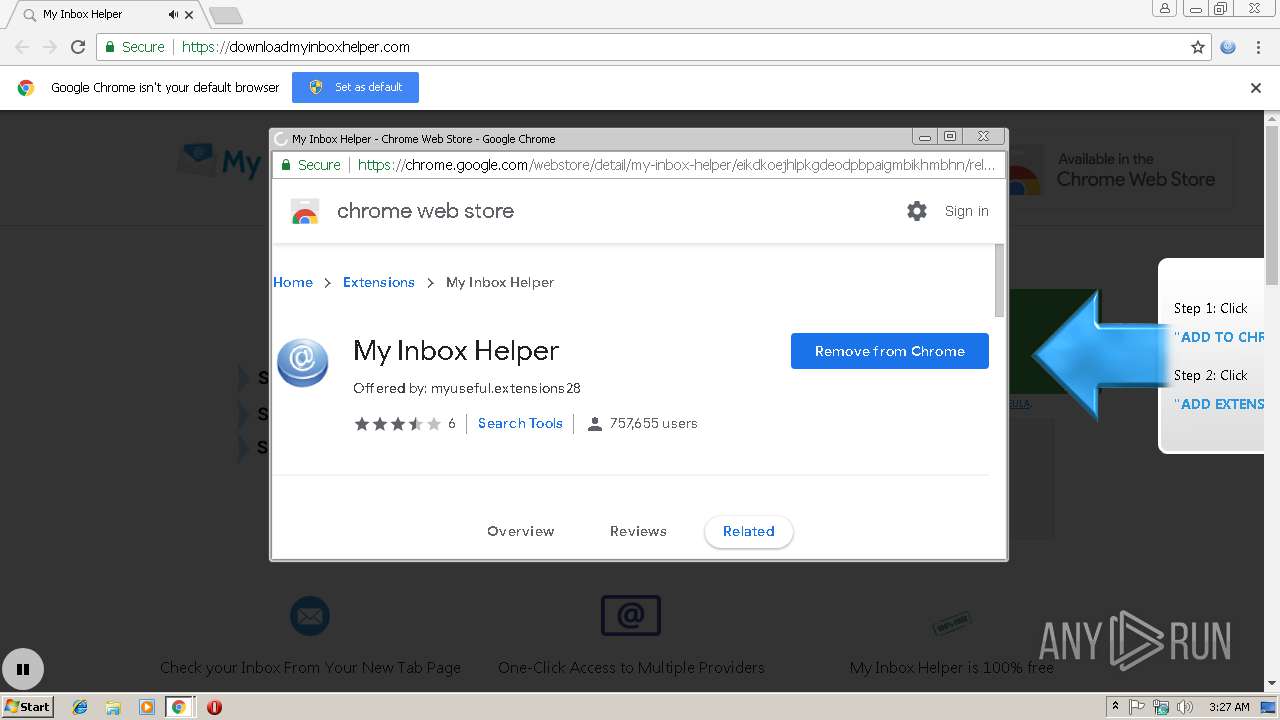This screenshot has height=720, width=1280.
Task: Reload the downloadmyinboxhelper.com page
Action: click(78, 47)
